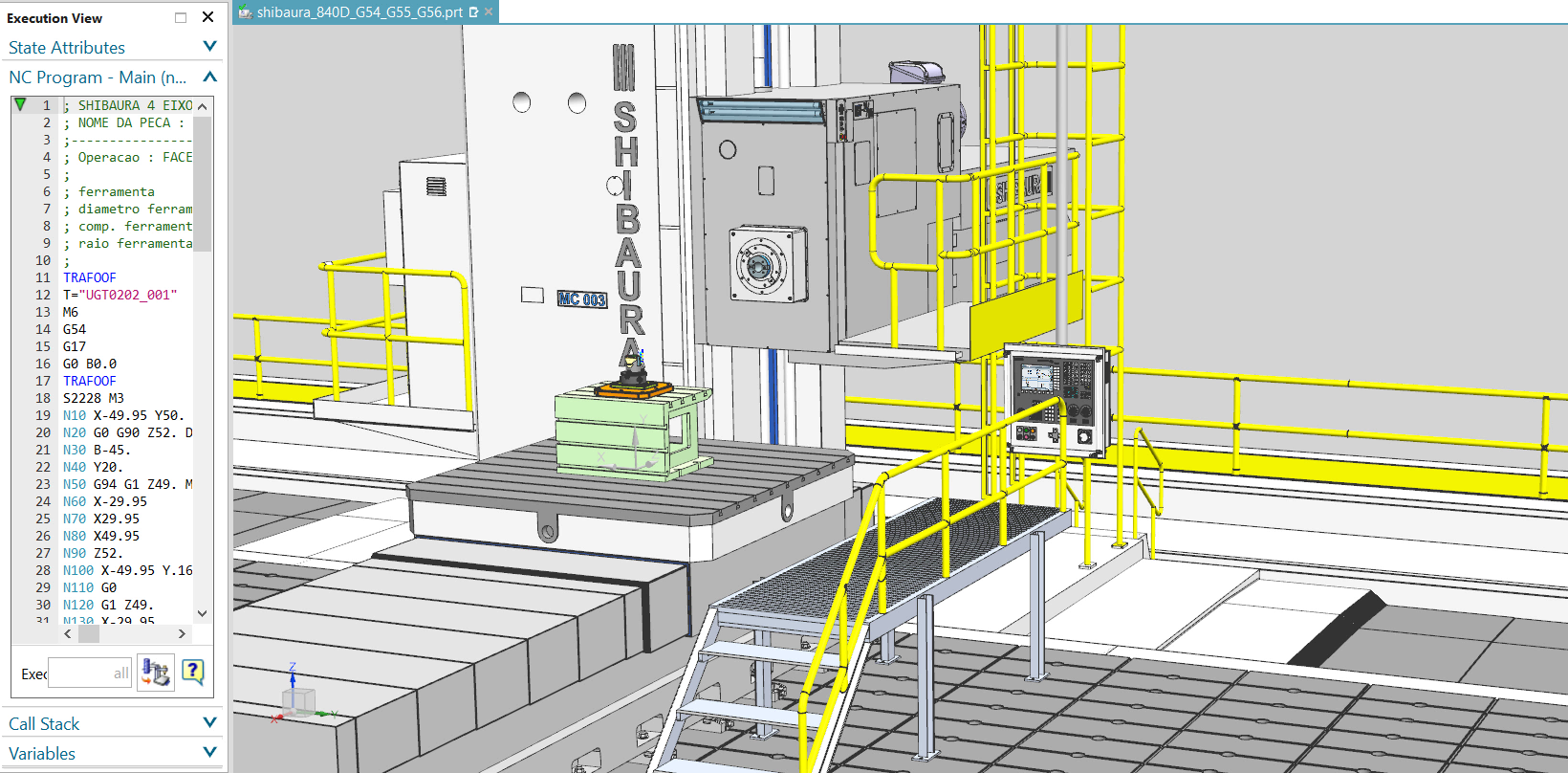Undock the shibaura_840D part tab
1568x773 pixels.
pos(473,12)
